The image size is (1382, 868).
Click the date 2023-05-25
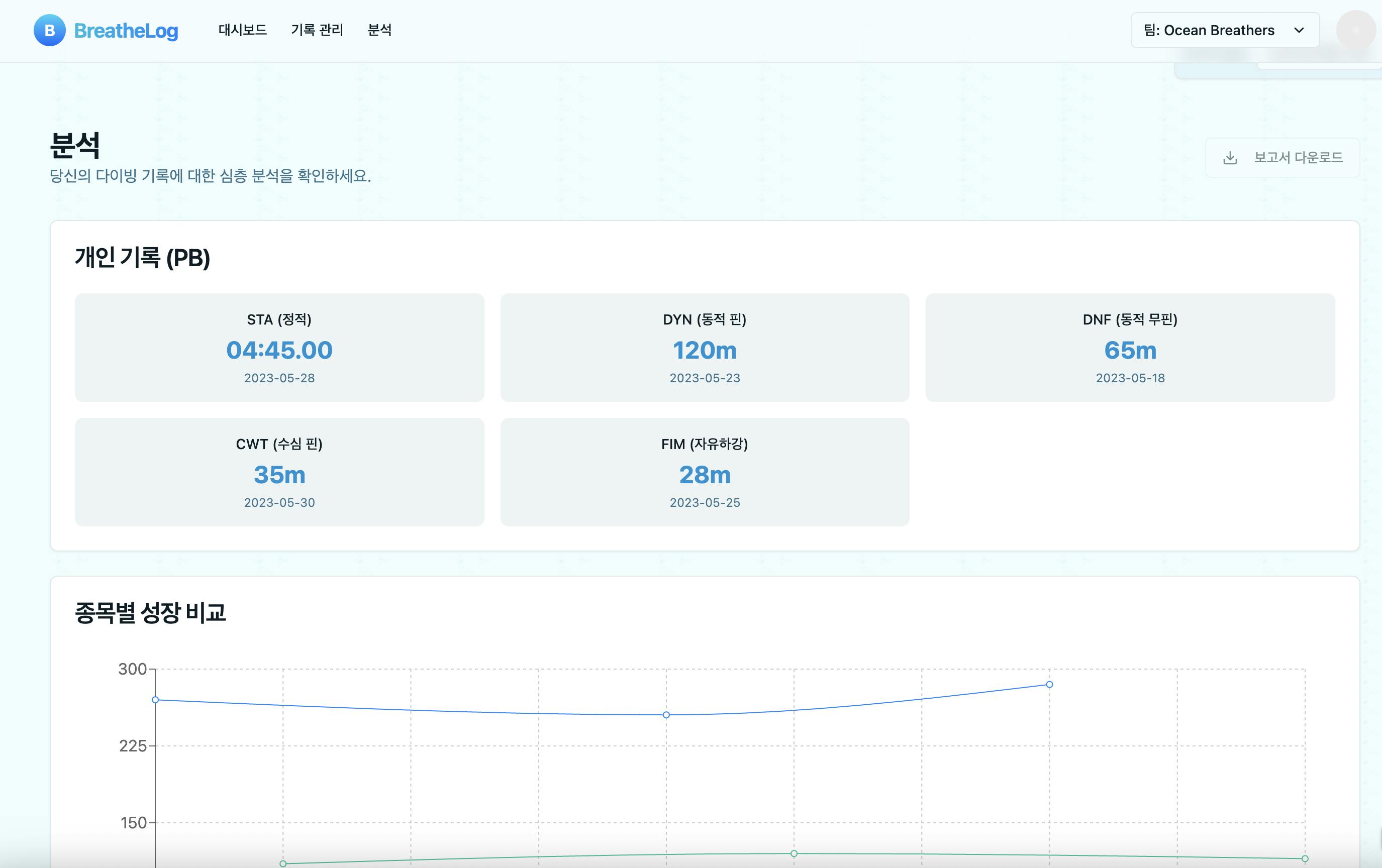(x=705, y=502)
